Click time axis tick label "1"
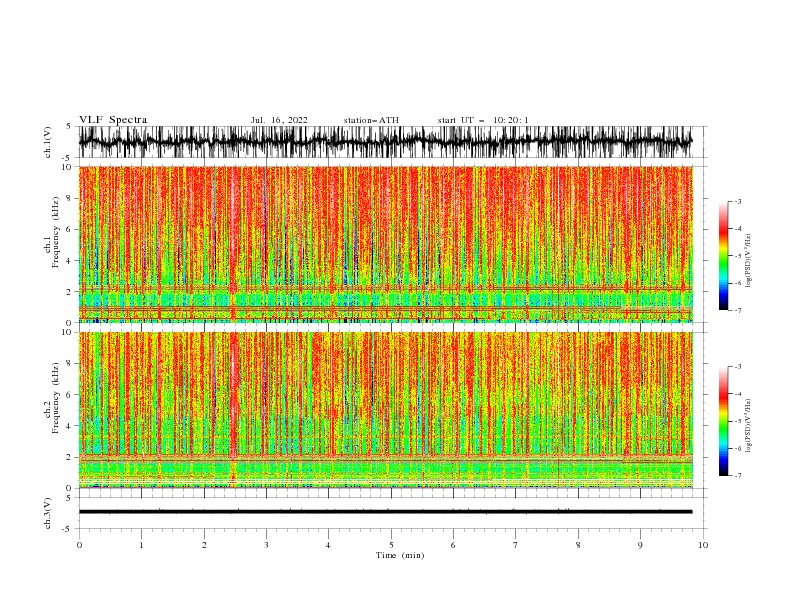 (x=141, y=545)
